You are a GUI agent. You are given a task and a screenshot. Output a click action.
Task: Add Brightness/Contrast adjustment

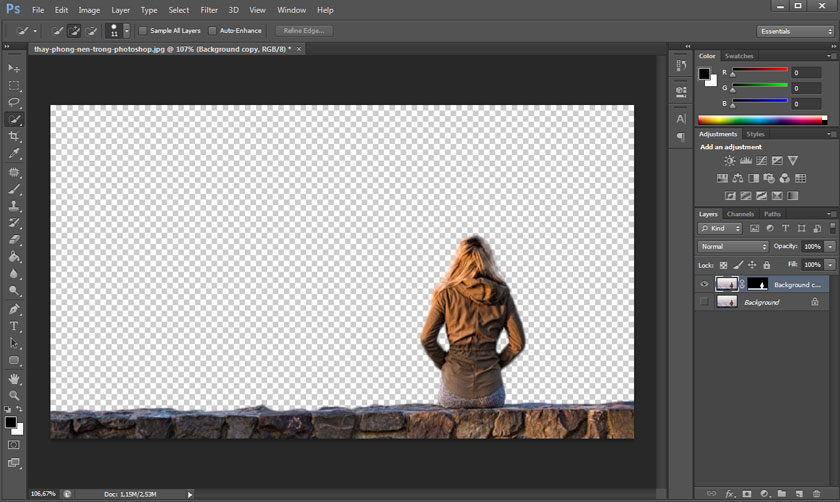click(x=729, y=161)
